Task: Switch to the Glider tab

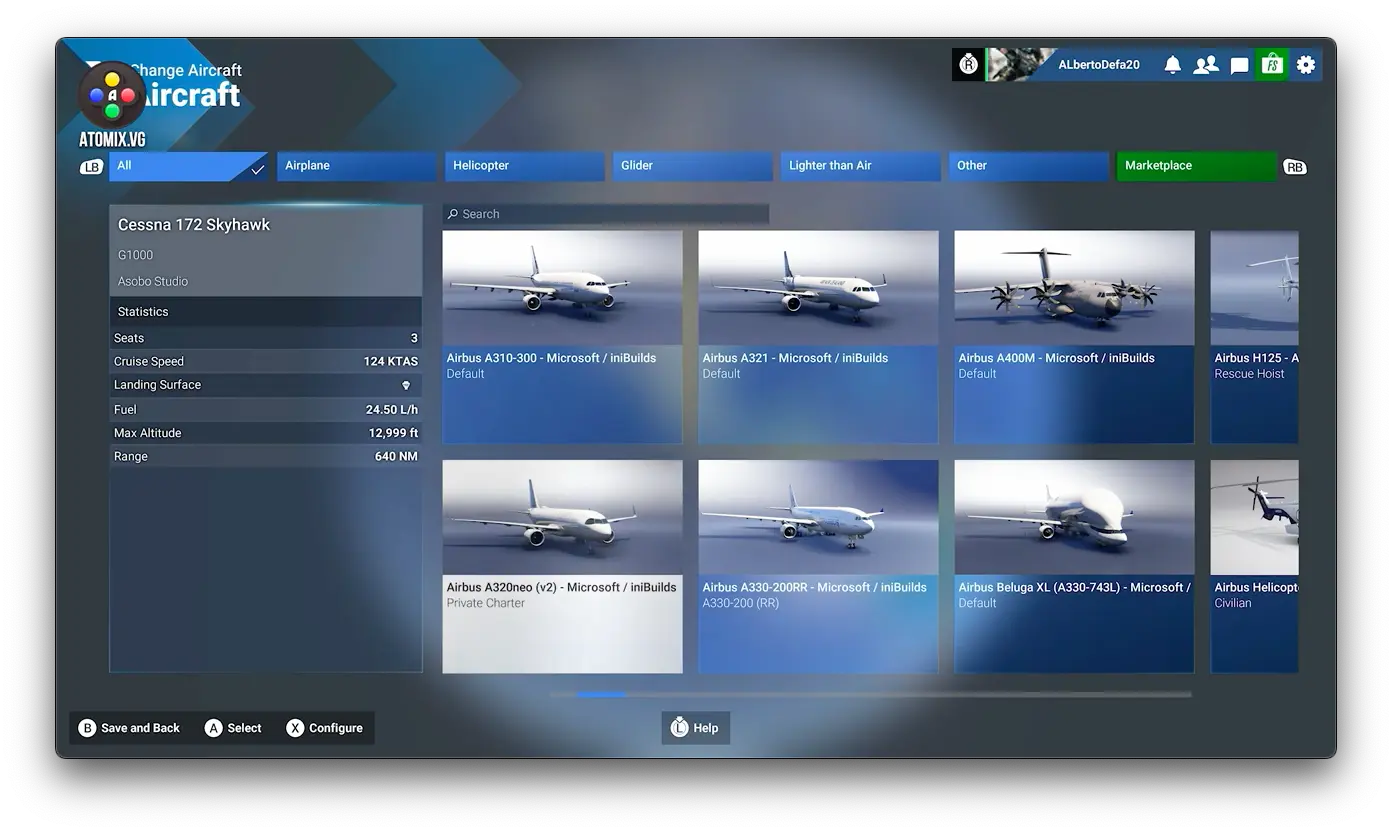Action: [693, 166]
